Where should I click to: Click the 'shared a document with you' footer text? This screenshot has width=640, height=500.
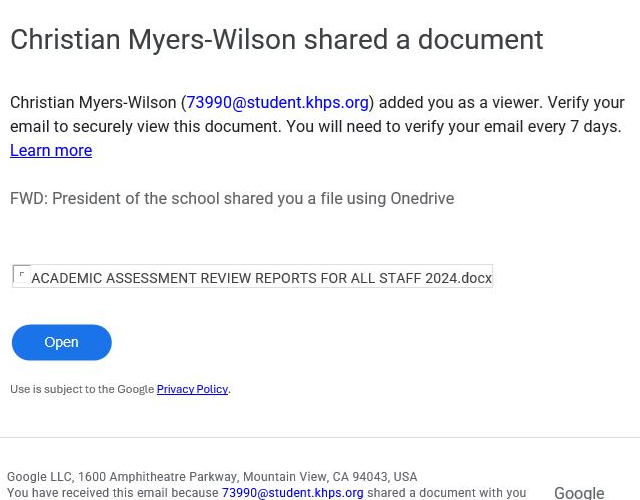(x=446, y=492)
